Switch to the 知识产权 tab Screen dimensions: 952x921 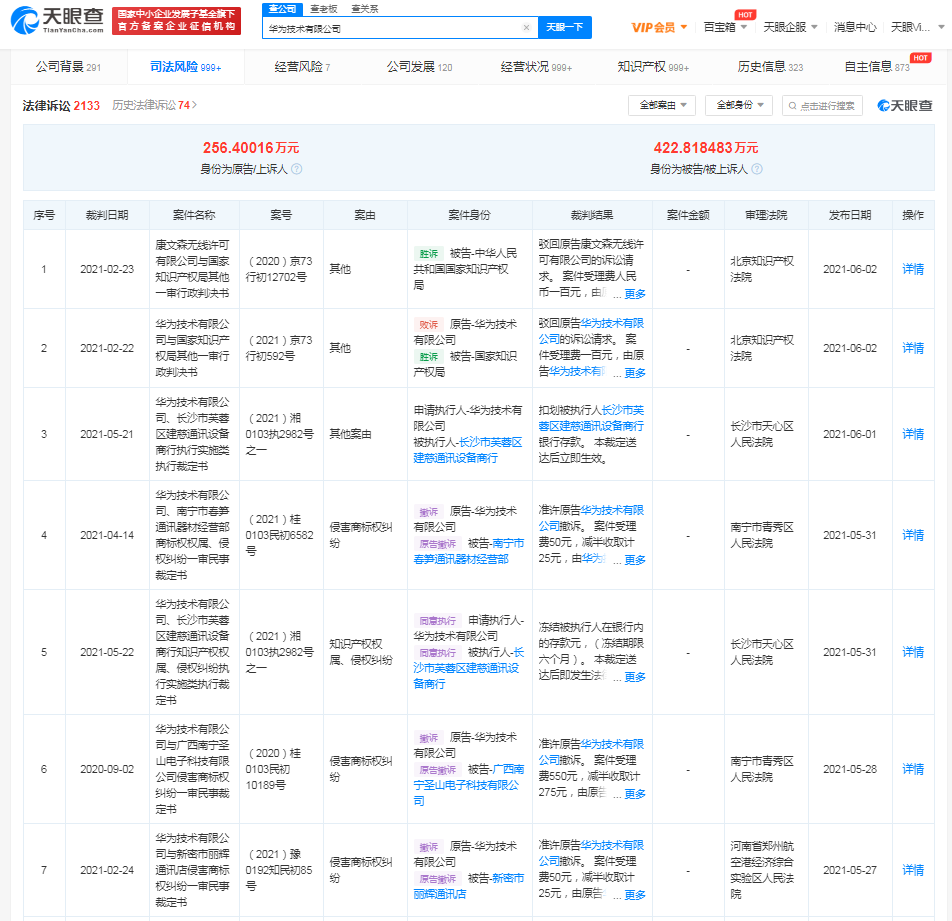point(653,67)
